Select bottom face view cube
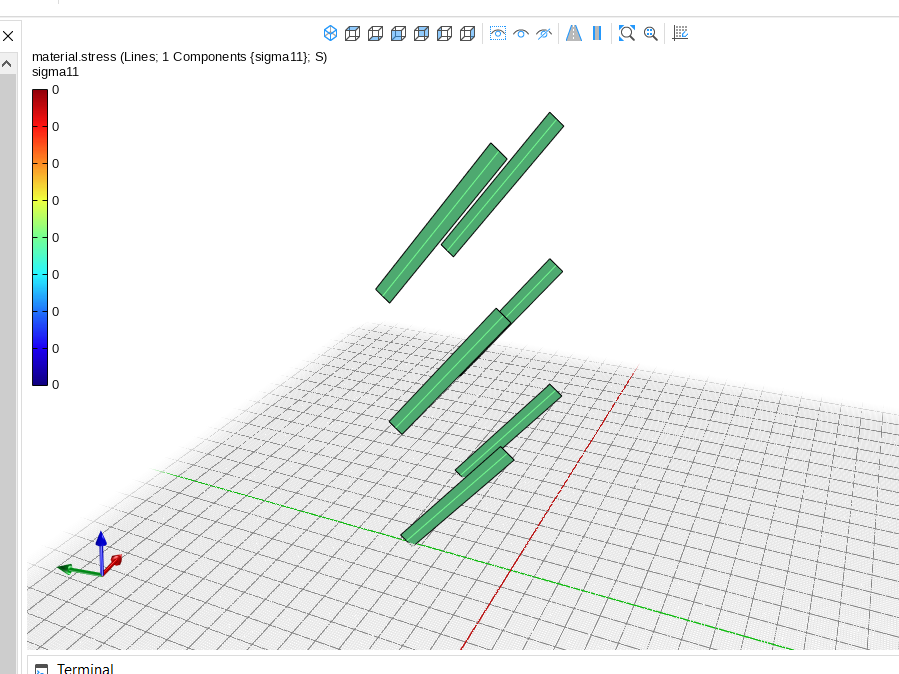899x674 pixels. click(x=376, y=33)
